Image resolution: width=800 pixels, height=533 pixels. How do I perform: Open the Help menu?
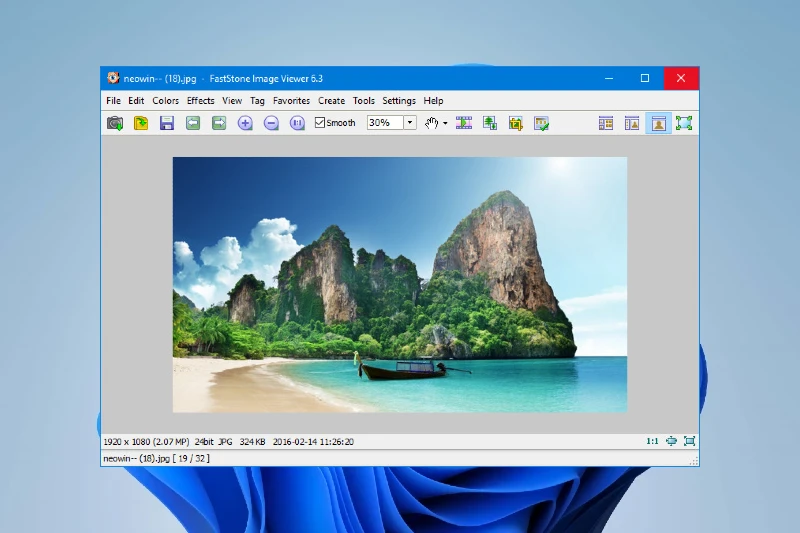click(x=433, y=100)
